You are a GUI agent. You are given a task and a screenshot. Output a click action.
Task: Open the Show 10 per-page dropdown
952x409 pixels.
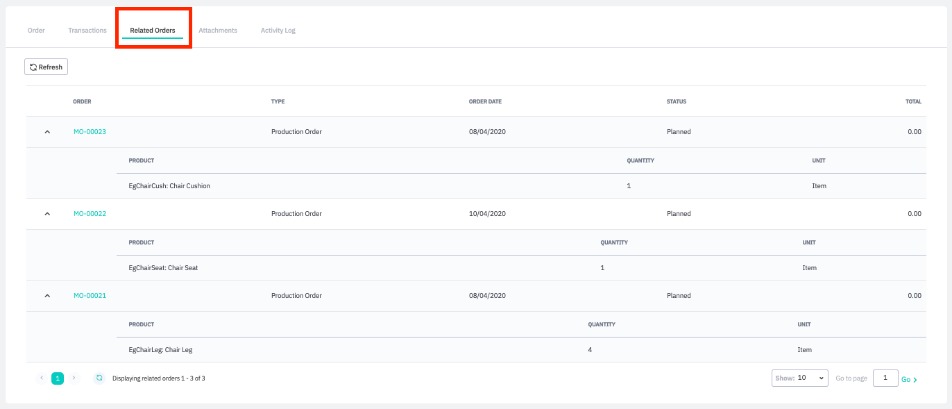[800, 378]
